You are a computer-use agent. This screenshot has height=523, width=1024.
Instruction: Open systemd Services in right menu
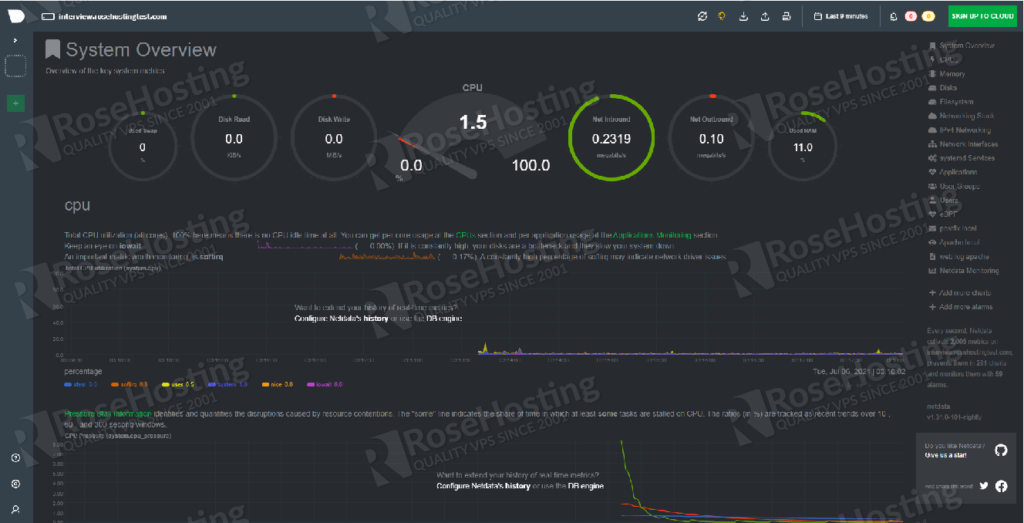961,158
